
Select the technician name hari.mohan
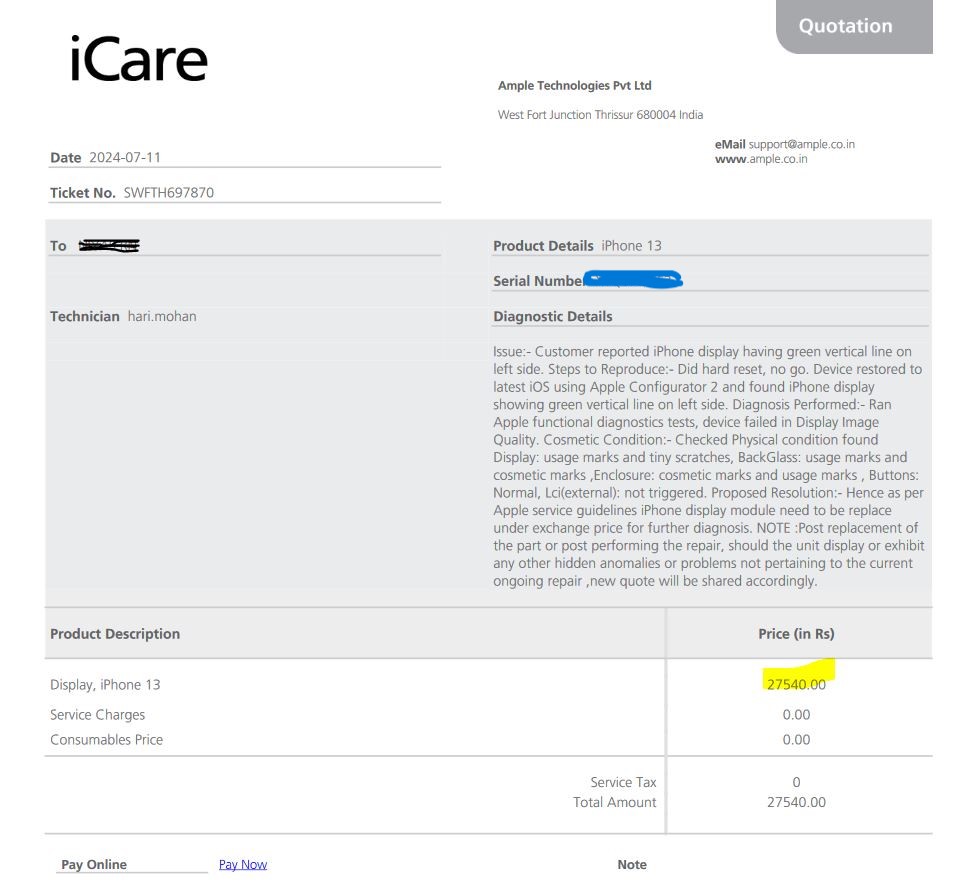coord(162,317)
